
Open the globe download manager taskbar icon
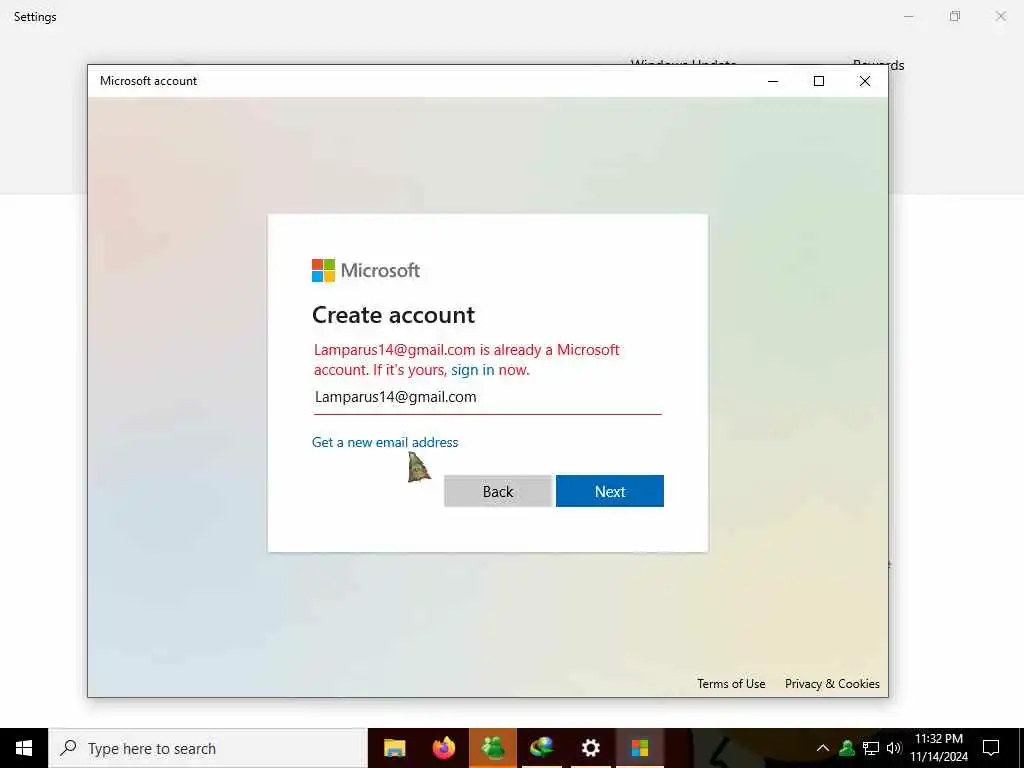pos(542,748)
